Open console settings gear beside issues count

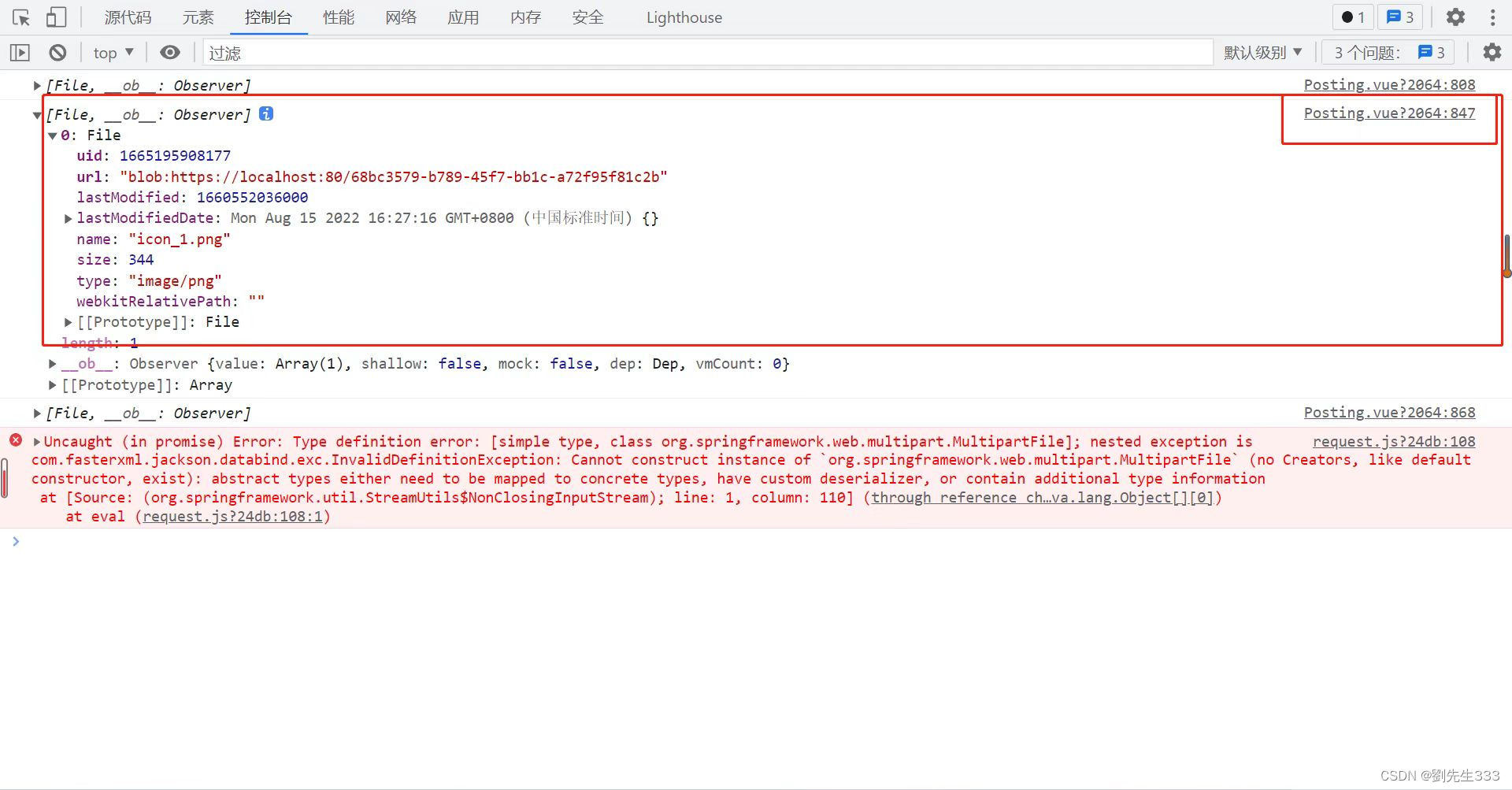[1492, 53]
